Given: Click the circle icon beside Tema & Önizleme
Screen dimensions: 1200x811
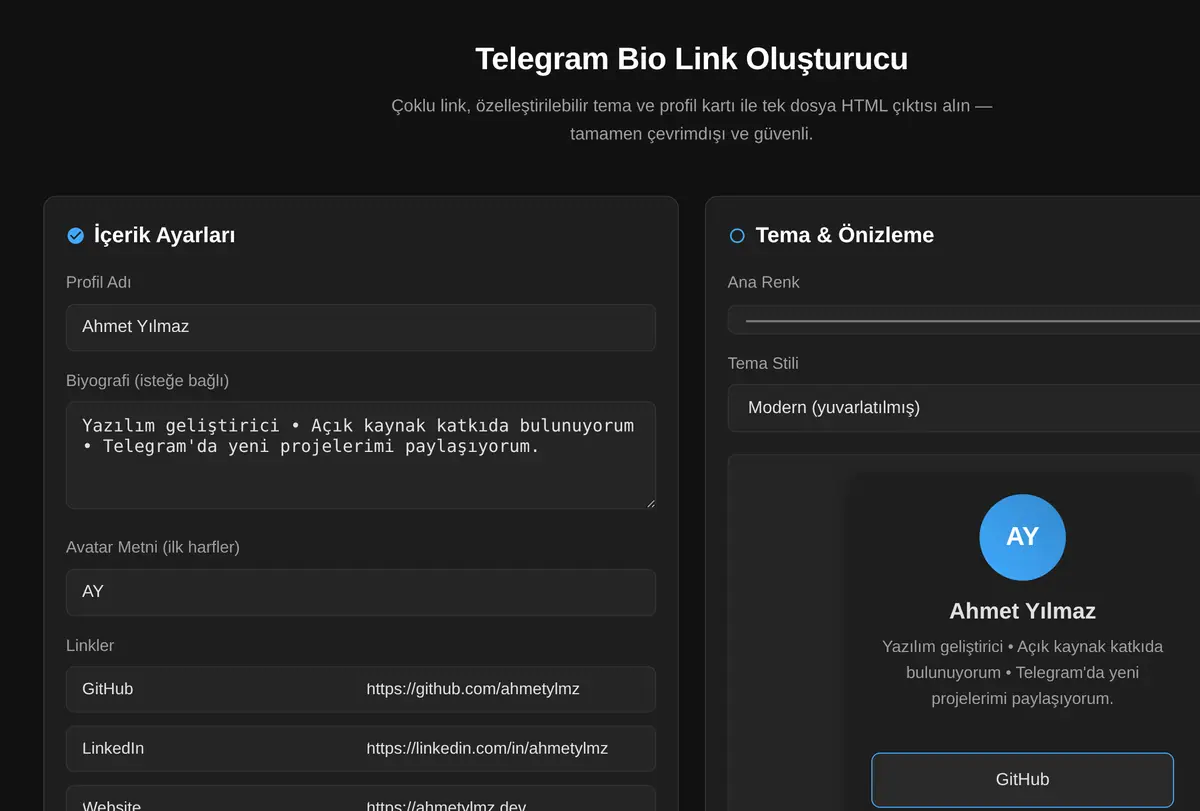Looking at the screenshot, I should [737, 236].
